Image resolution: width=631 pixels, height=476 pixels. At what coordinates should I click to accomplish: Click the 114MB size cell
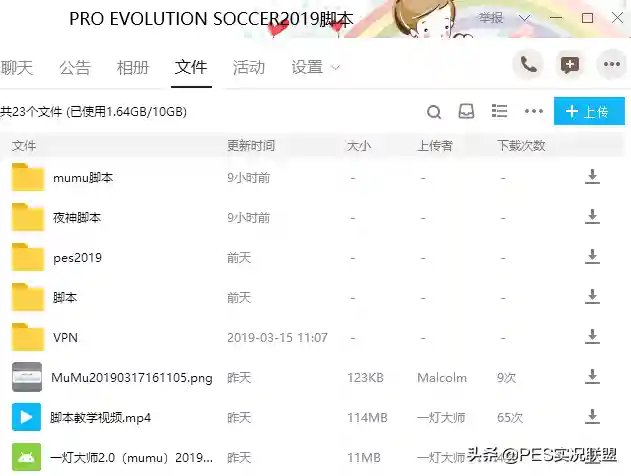(367, 418)
